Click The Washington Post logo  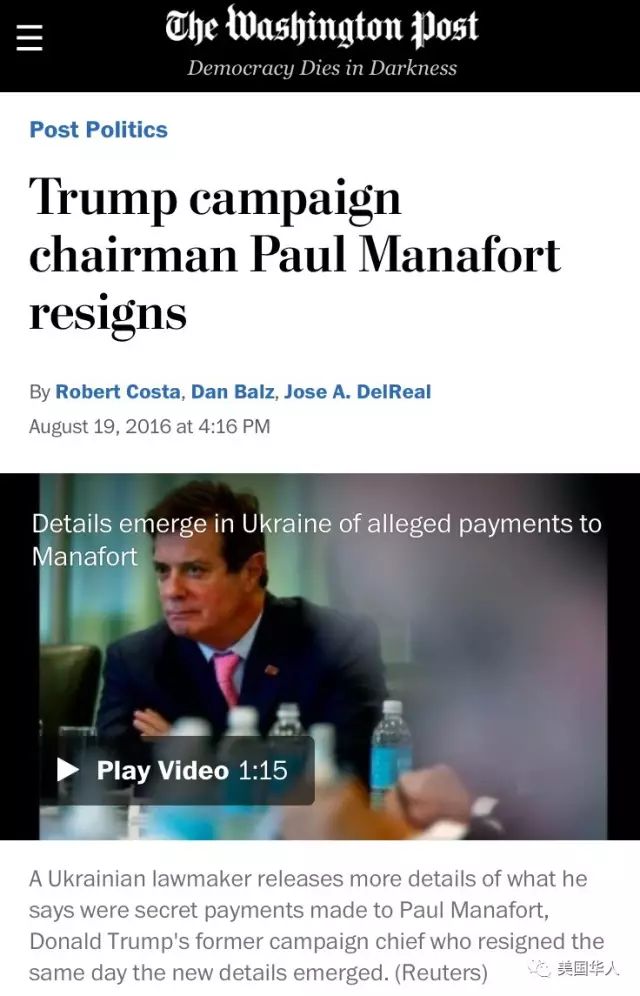[321, 27]
